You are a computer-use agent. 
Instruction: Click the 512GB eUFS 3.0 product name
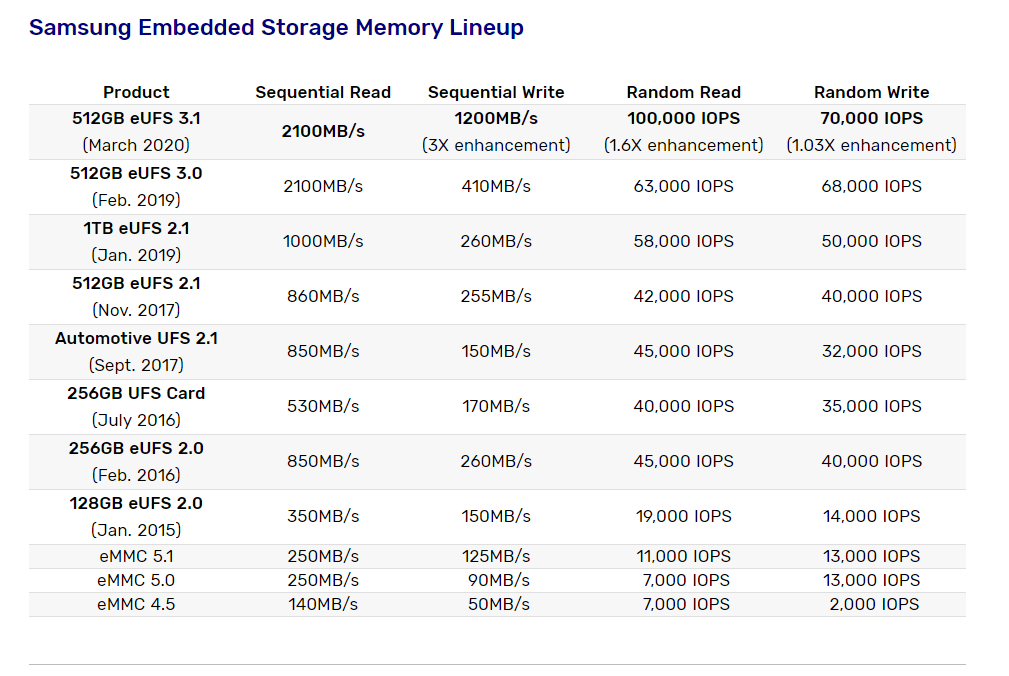point(136,173)
